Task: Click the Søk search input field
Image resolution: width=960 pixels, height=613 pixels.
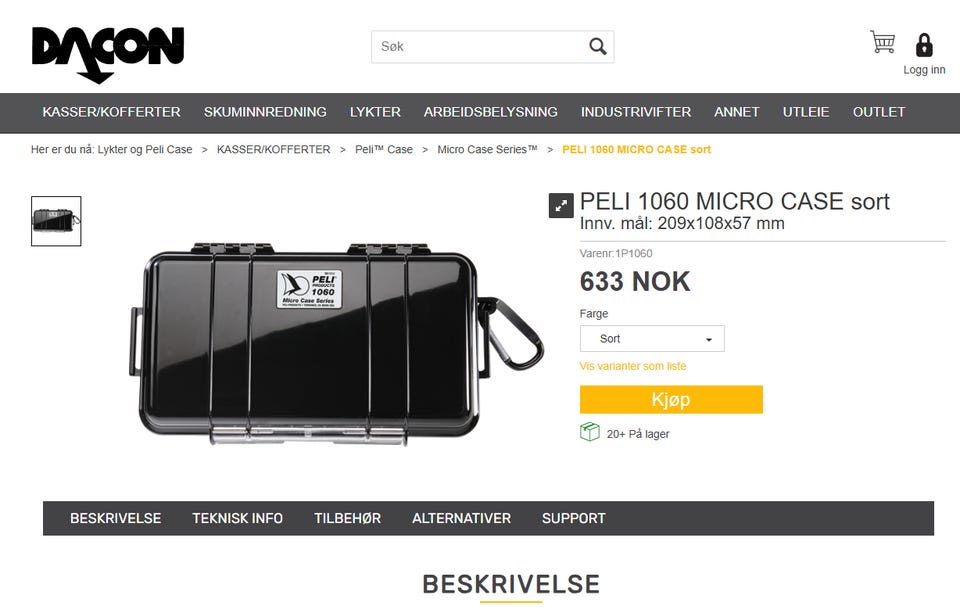Action: [x=481, y=47]
